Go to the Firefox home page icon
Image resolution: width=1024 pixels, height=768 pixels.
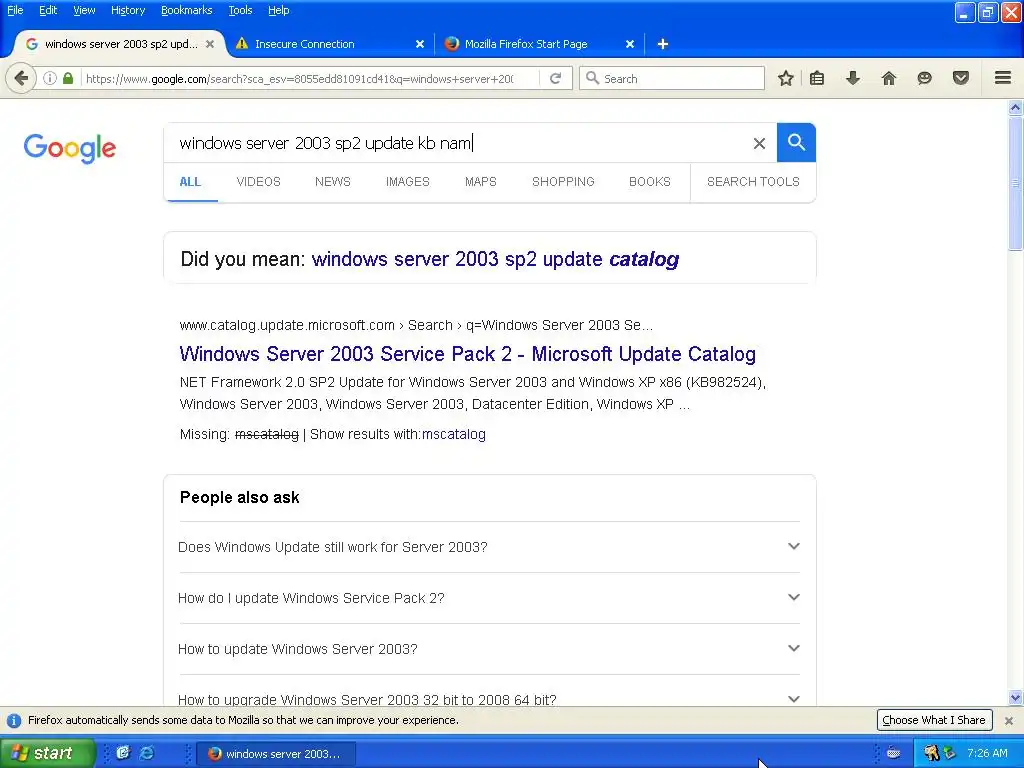(889, 78)
